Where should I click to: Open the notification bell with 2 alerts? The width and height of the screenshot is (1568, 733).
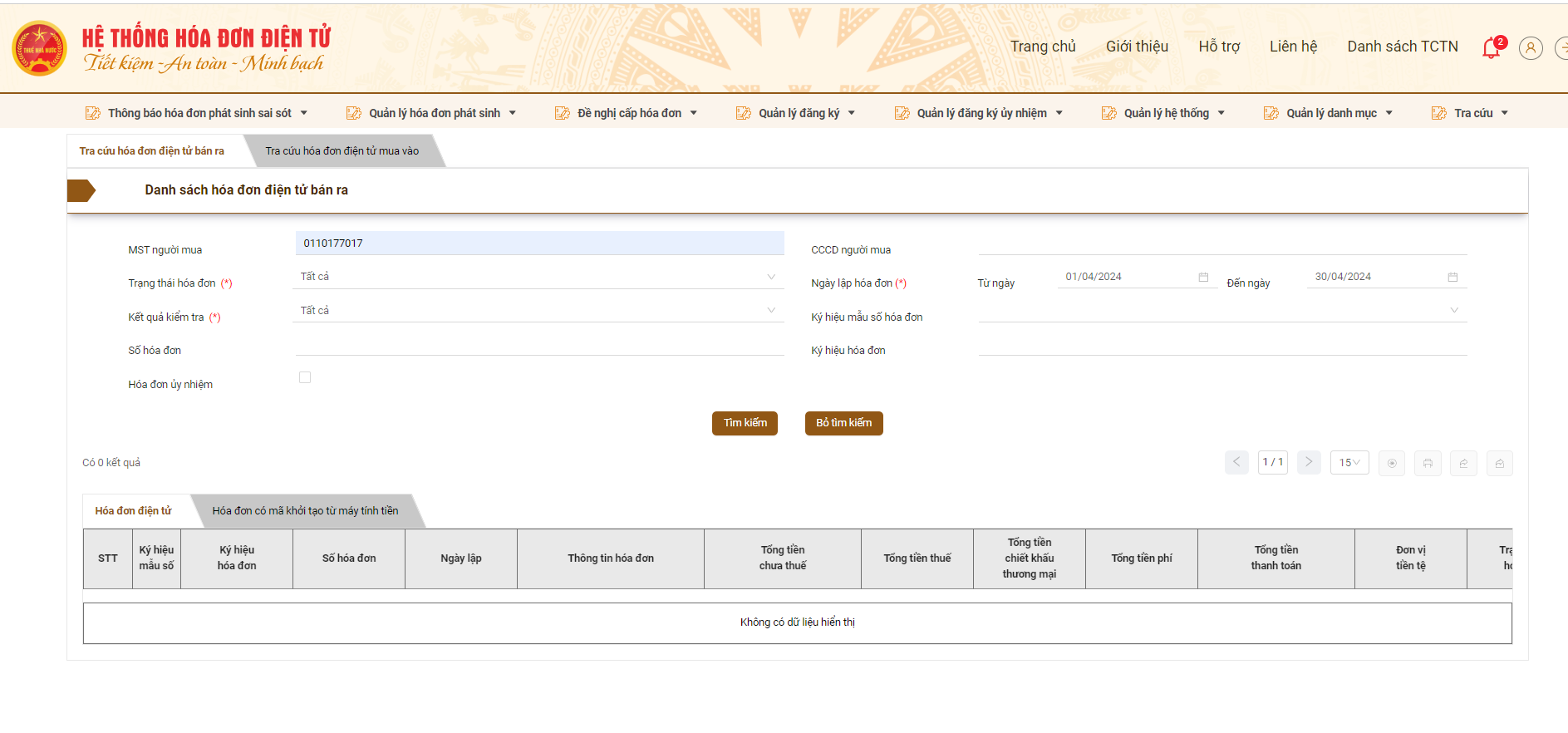pos(1492,48)
